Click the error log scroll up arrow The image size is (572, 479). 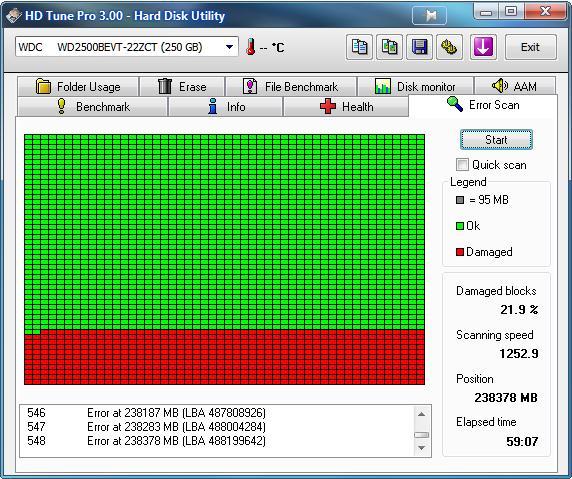coord(421,414)
